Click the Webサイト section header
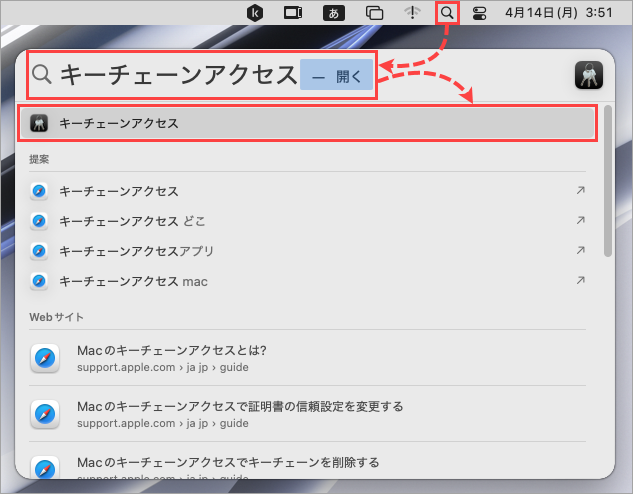 click(x=57, y=317)
